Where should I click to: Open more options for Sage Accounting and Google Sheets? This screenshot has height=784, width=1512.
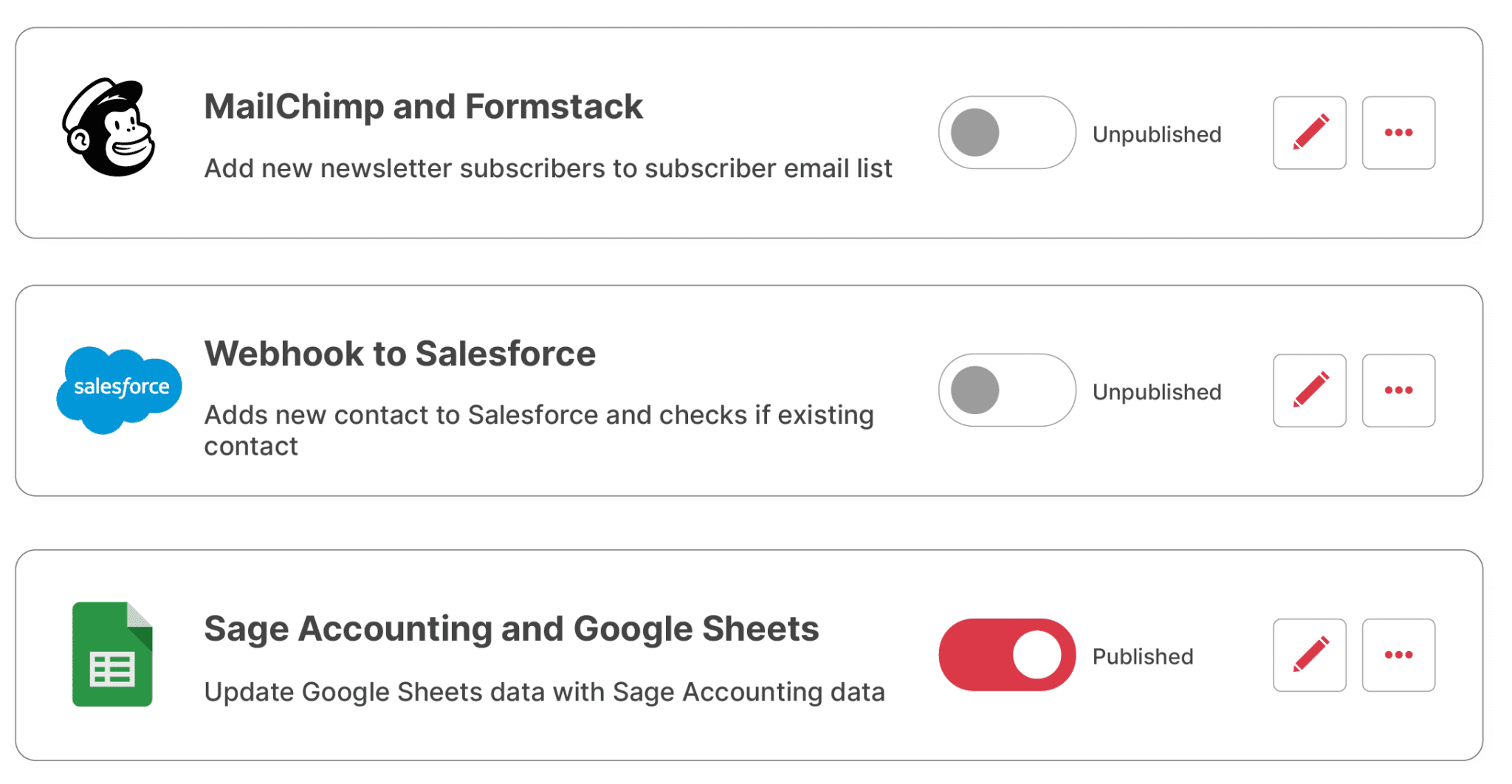tap(1398, 654)
